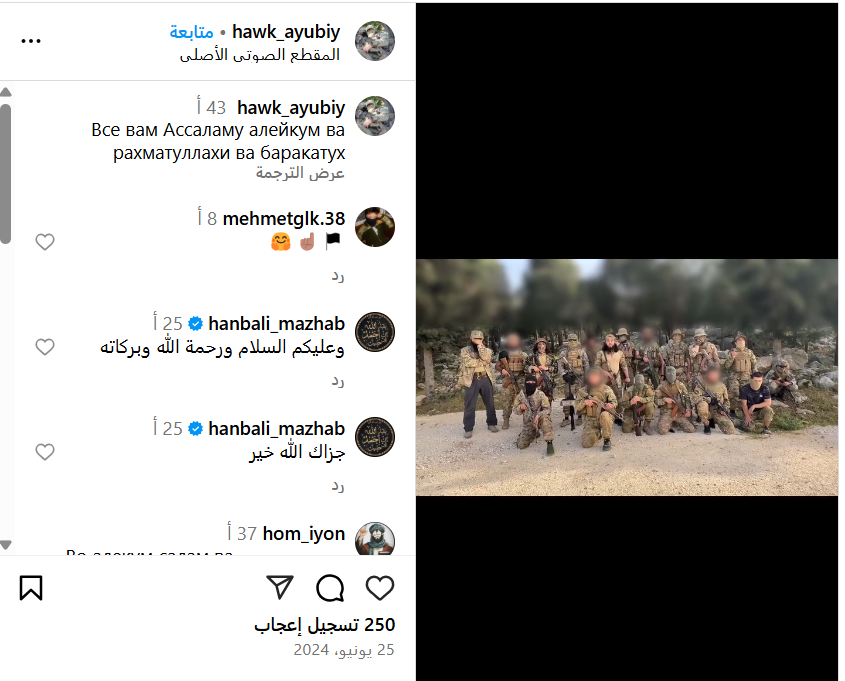Reply to mehmetglk.38's comment
This screenshot has width=845, height=681.
pyautogui.click(x=338, y=276)
